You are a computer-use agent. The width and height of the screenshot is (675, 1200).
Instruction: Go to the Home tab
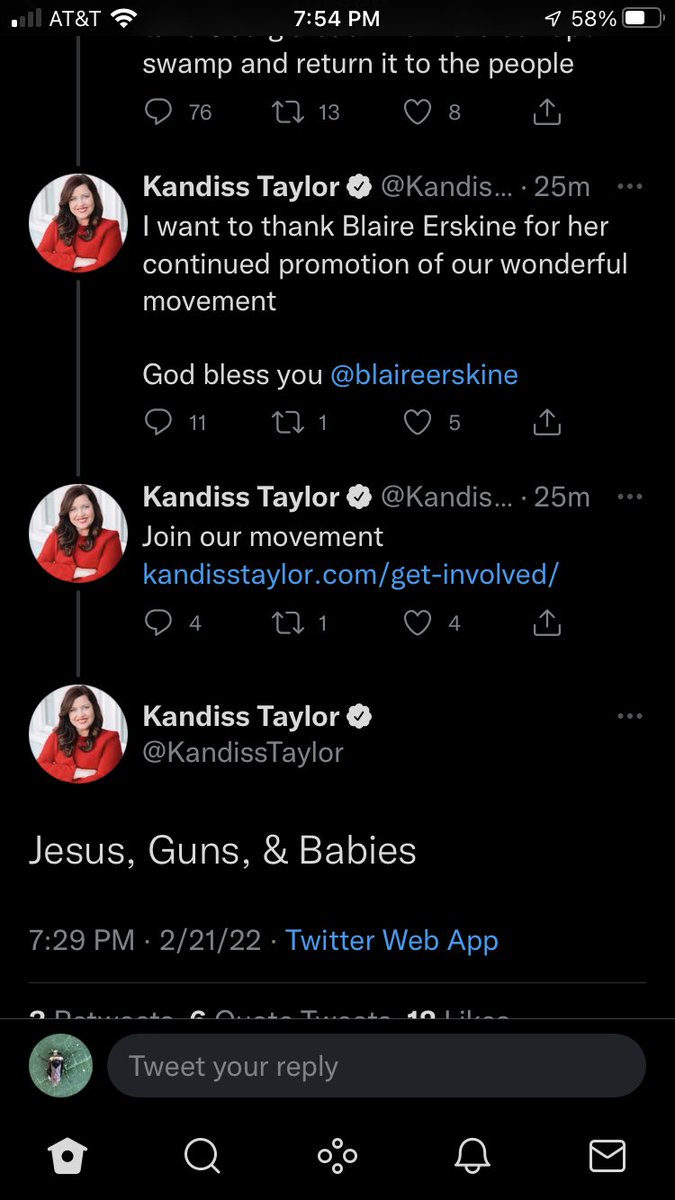[x=68, y=1156]
